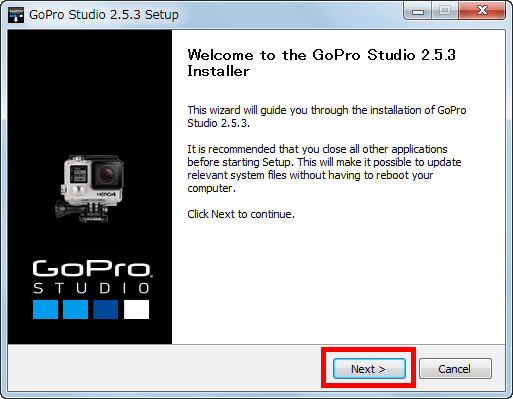Screen dimensions: 513x399
Task: Click the "Welcome to the GoPro Studio 2.5.3 Installer" heading
Action: [x=321, y=63]
